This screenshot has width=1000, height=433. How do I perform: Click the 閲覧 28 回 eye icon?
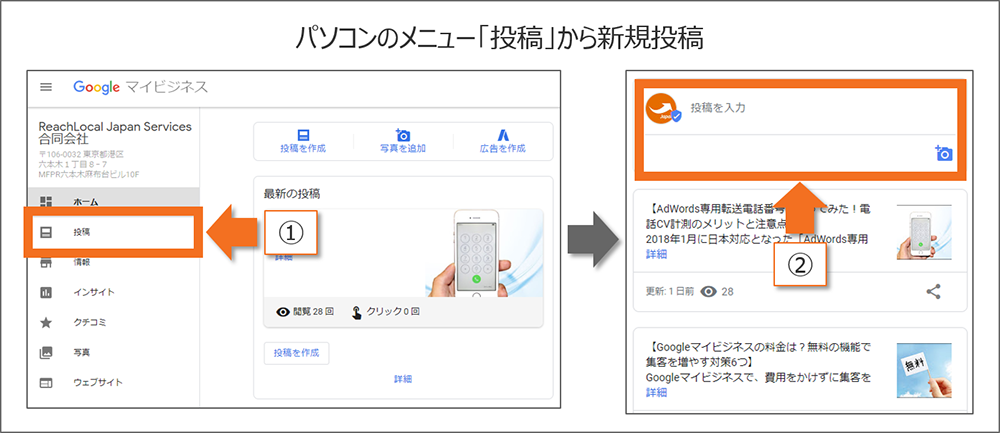point(283,312)
